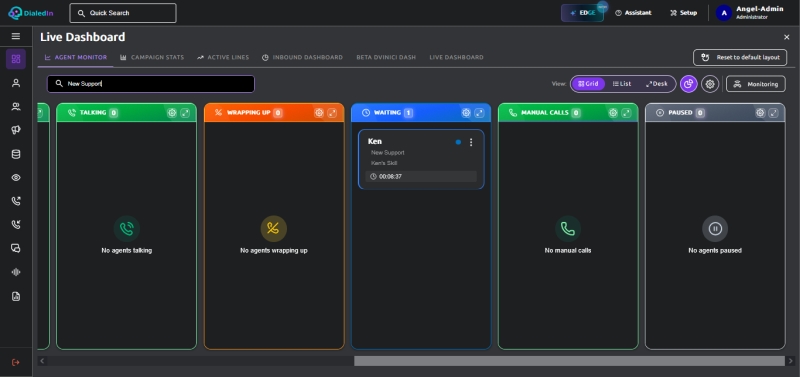Viewport: 800px width, 377px height.
Task: Switch to Grid view
Action: [588, 84]
